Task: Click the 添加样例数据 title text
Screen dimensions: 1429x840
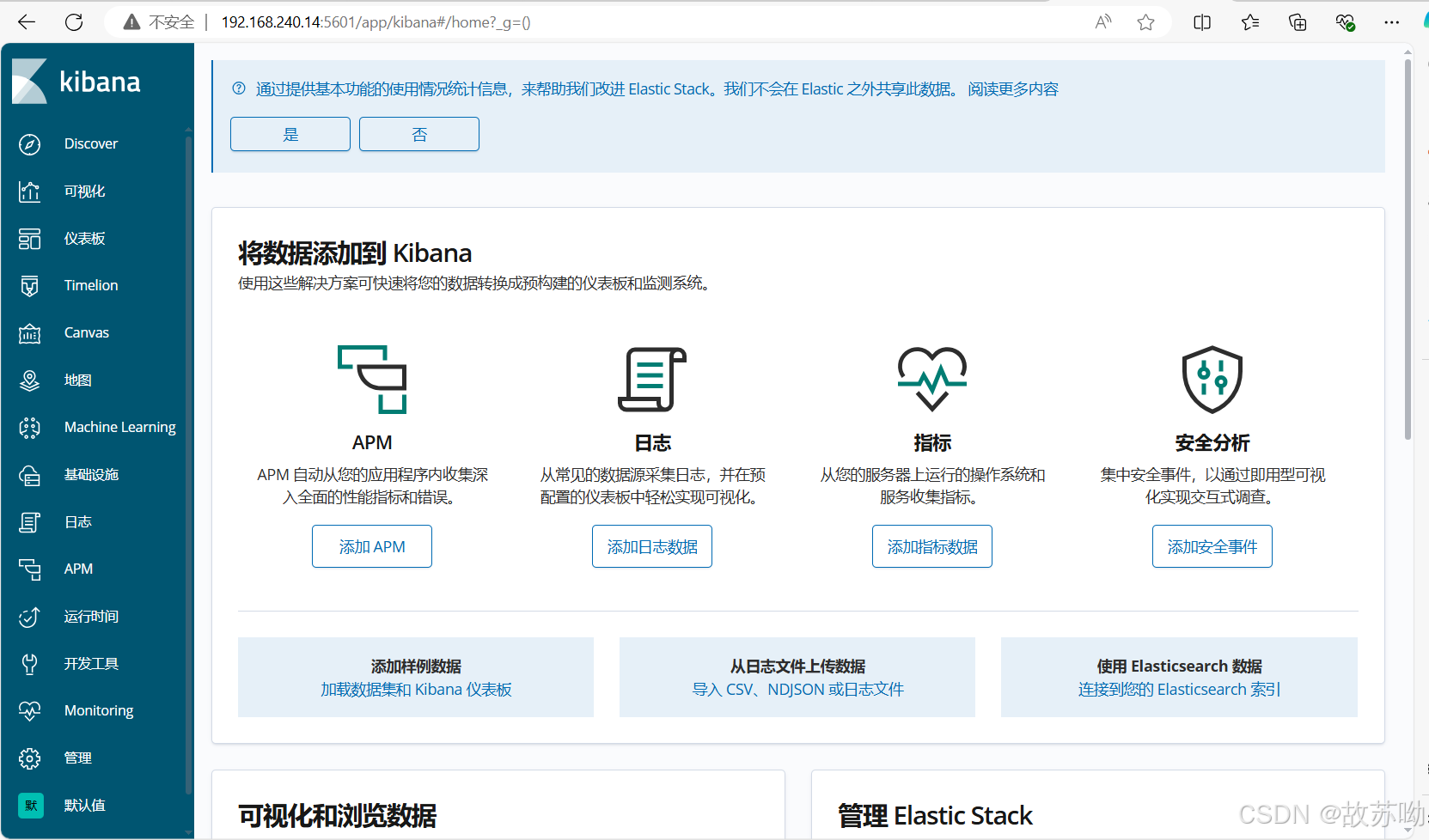Action: pyautogui.click(x=416, y=667)
